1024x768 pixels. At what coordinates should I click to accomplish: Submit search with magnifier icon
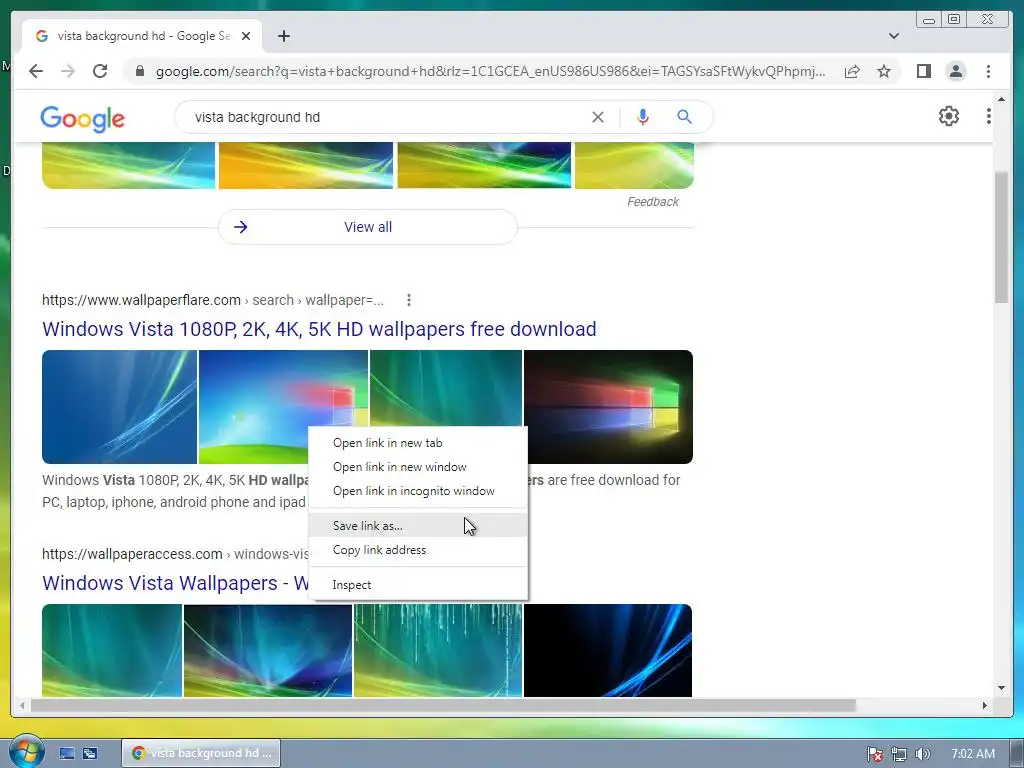pyautogui.click(x=684, y=117)
